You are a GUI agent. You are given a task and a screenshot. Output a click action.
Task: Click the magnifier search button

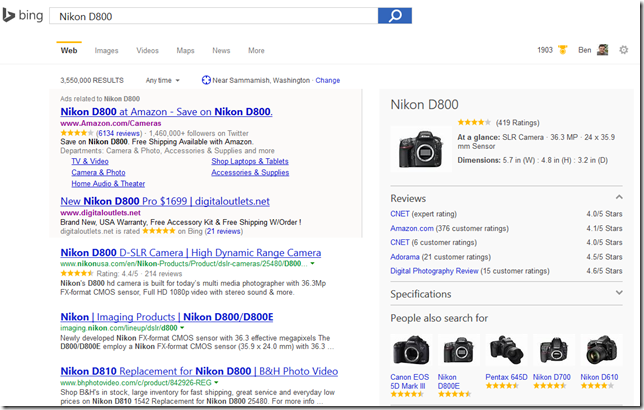(395, 16)
